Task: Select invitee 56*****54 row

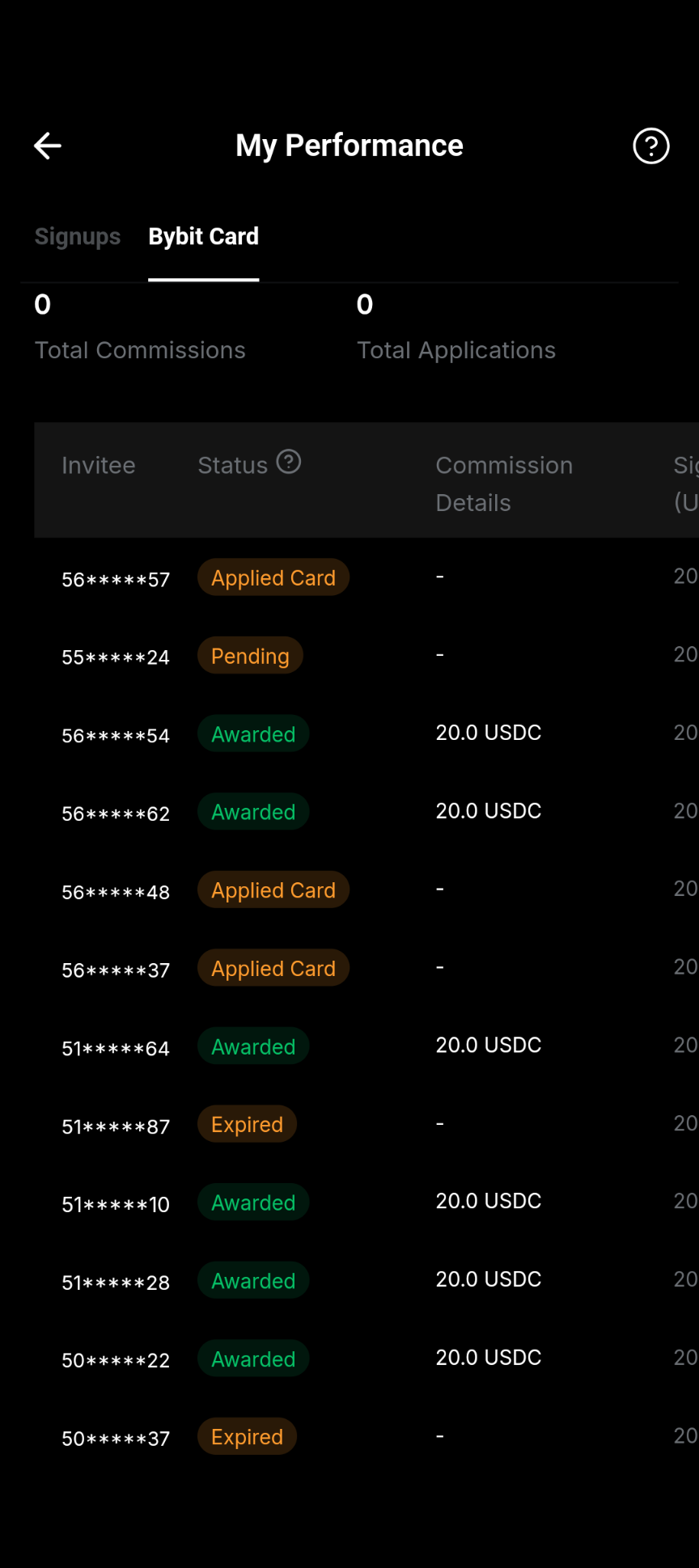Action: coord(366,733)
